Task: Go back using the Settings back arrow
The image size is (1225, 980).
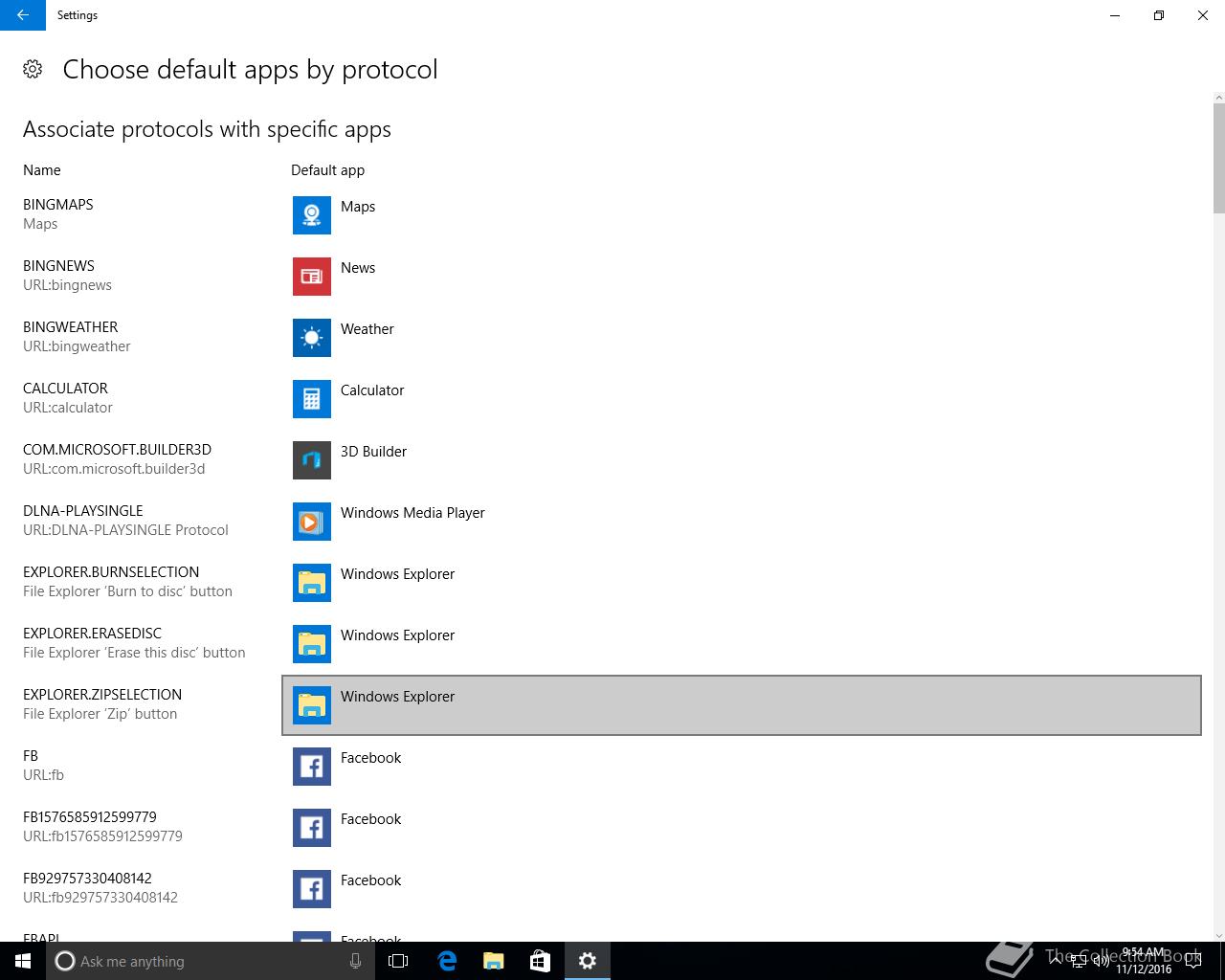Action: [22, 15]
